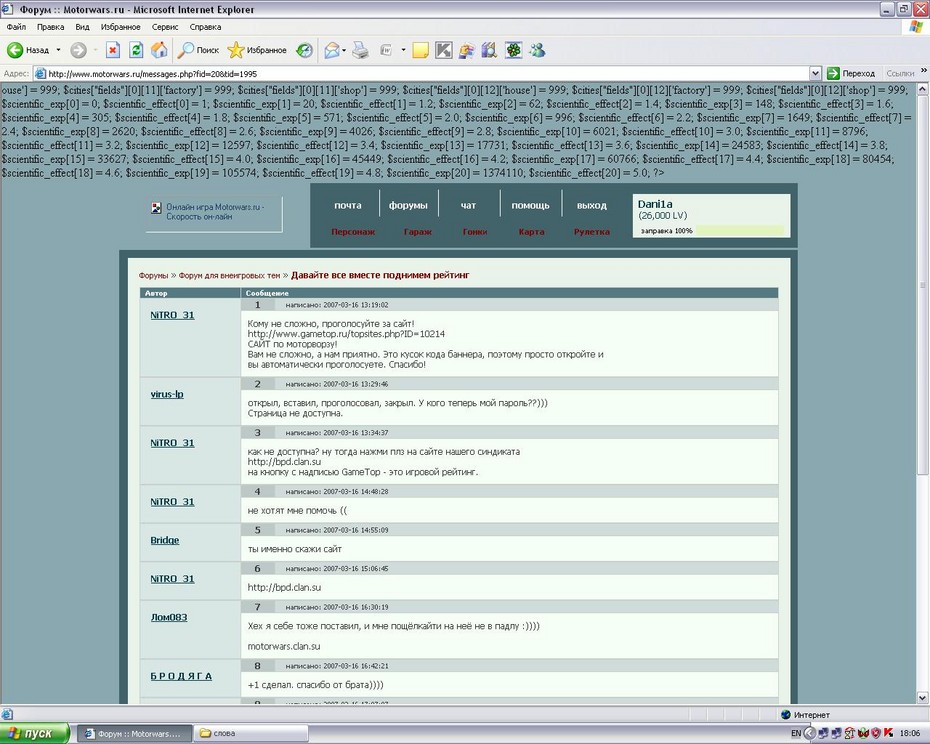Open the Forward history dropdown arrow
This screenshot has width=930, height=744.
click(95, 50)
